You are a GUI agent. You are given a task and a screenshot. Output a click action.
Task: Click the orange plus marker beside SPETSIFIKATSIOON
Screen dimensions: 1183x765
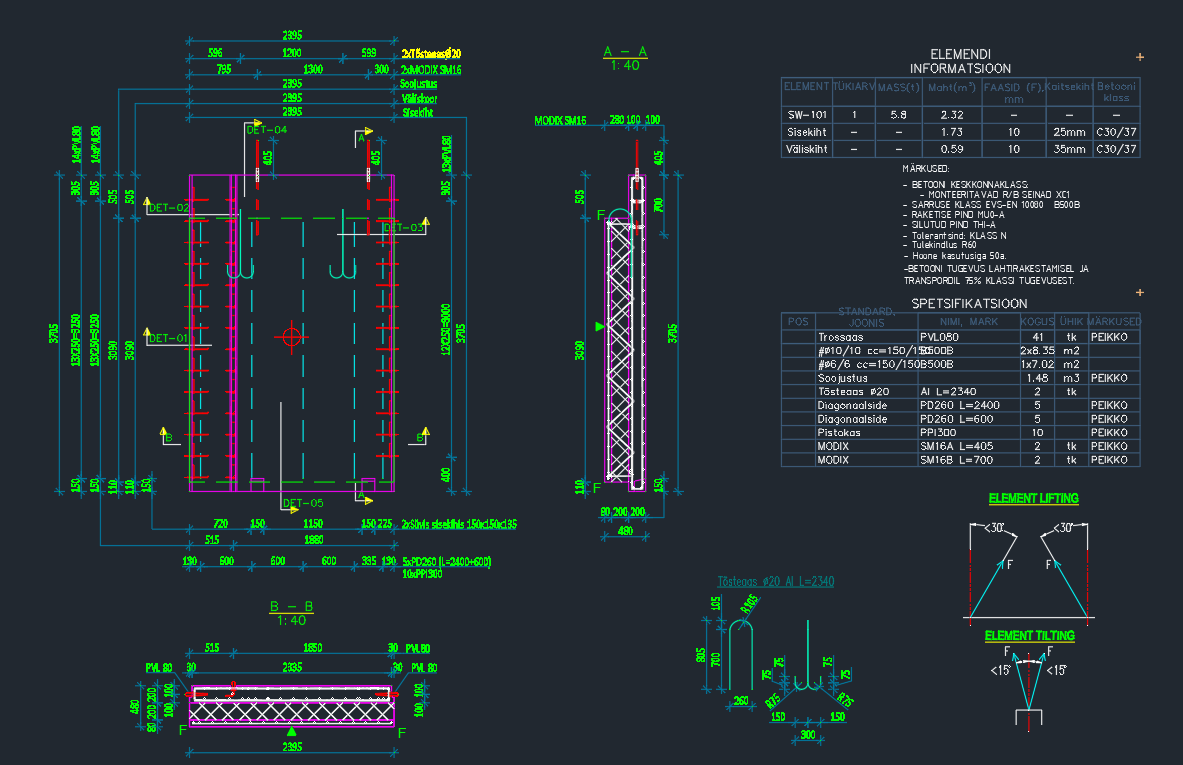click(x=1140, y=292)
